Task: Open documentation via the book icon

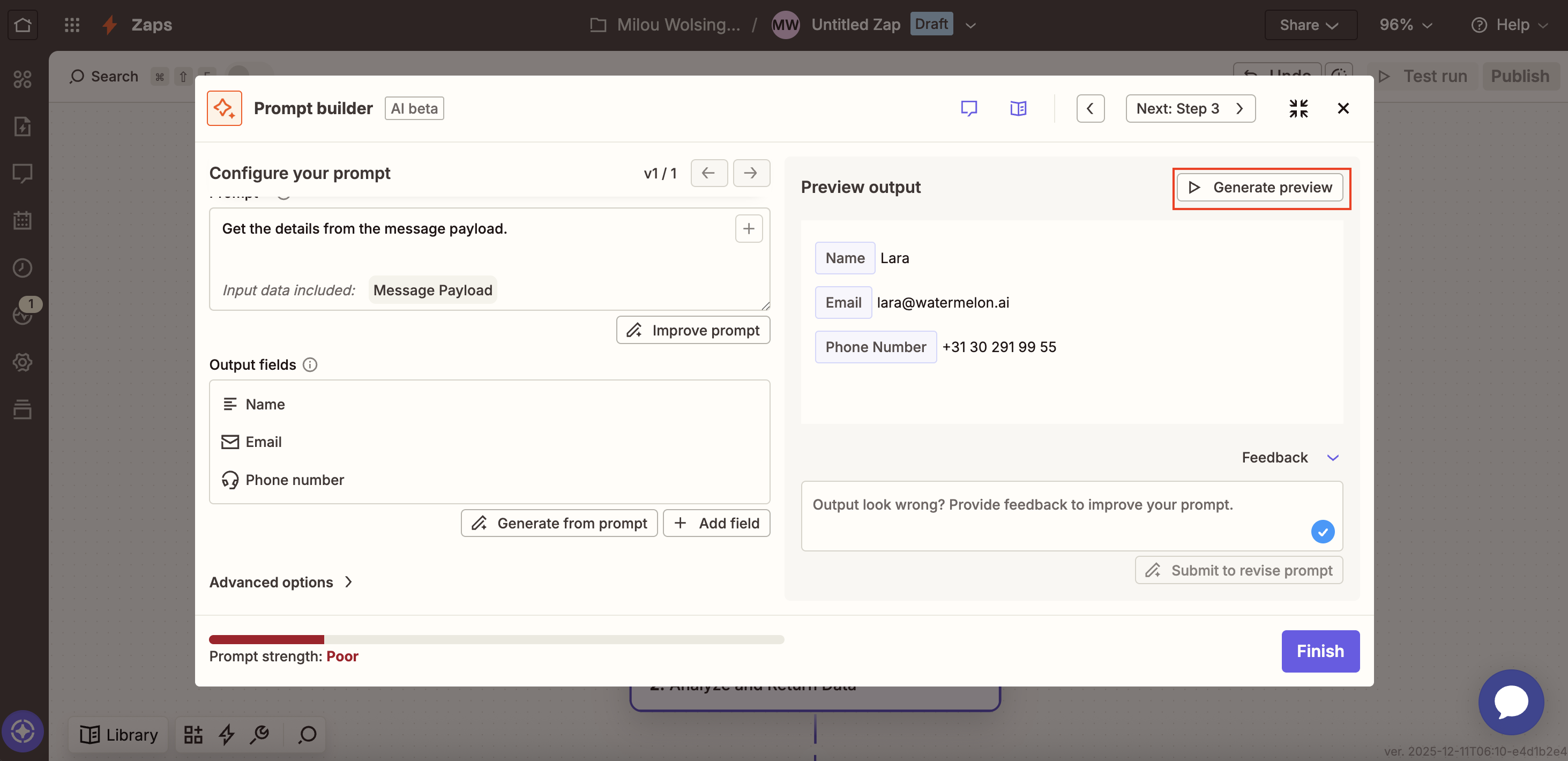Action: click(1018, 108)
